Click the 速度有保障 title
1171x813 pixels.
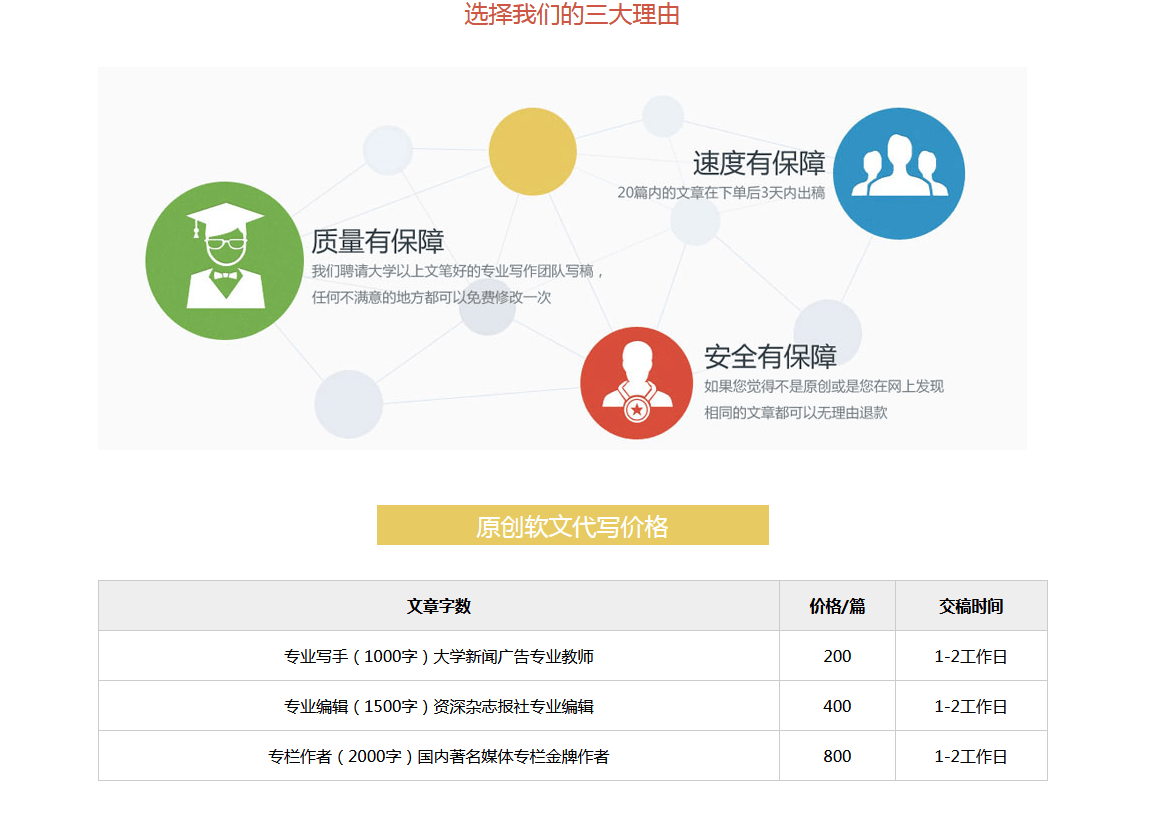pos(759,163)
